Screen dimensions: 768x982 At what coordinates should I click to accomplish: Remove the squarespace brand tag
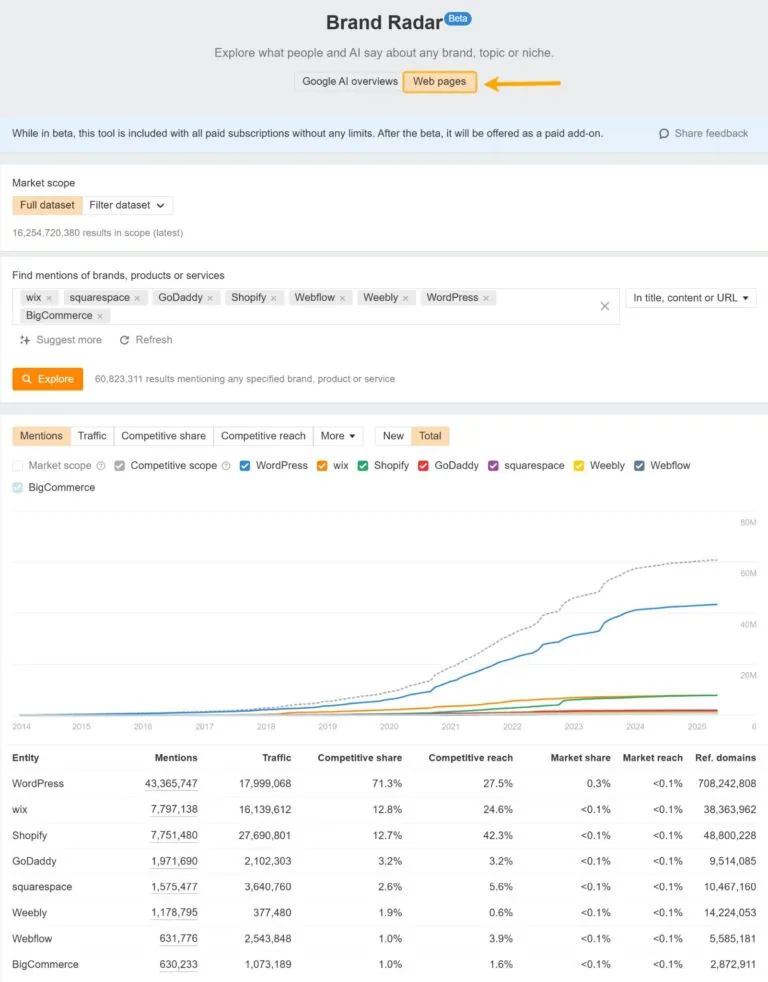coord(137,298)
